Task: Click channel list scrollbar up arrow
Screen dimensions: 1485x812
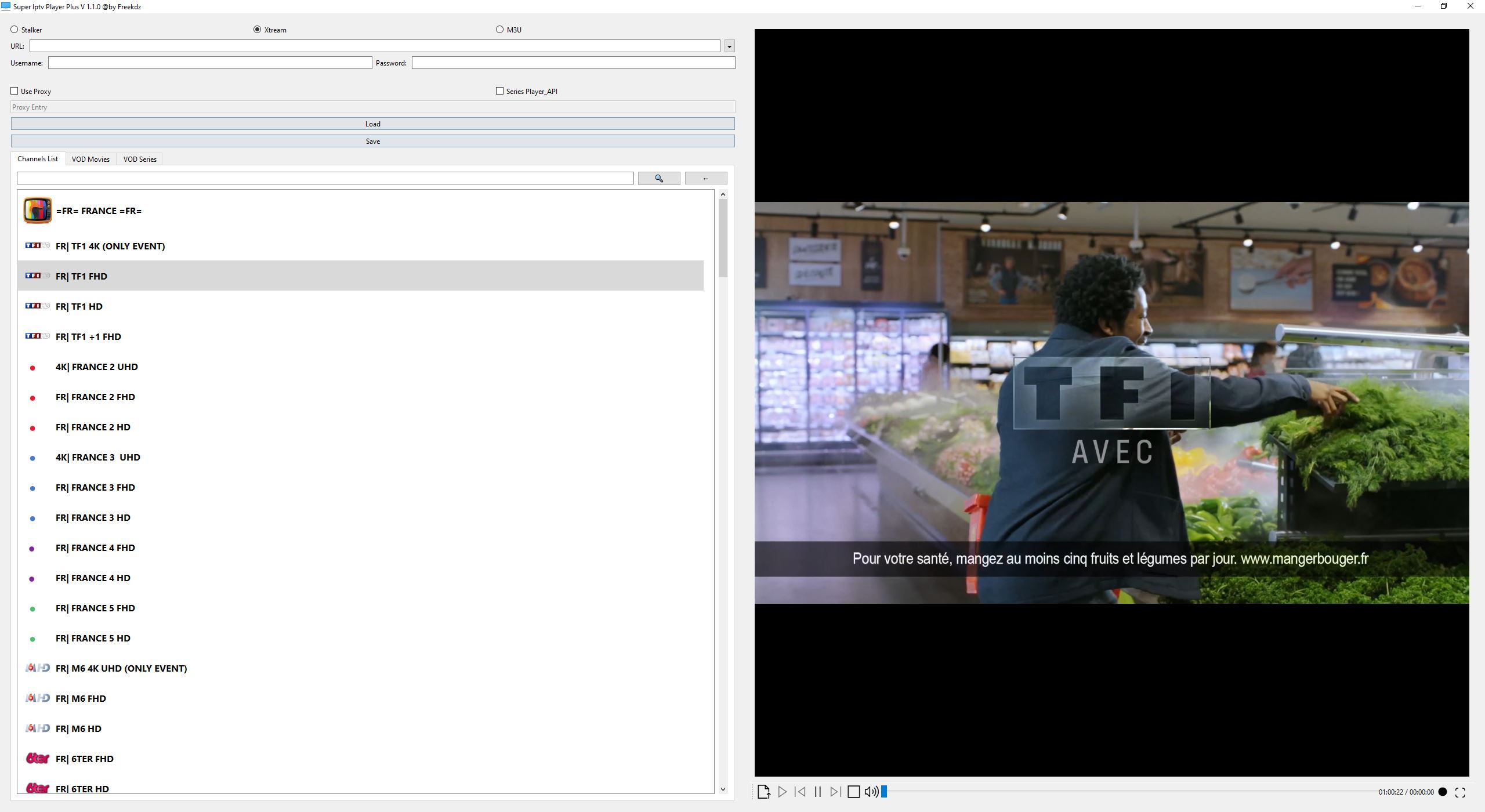Action: pyautogui.click(x=723, y=194)
